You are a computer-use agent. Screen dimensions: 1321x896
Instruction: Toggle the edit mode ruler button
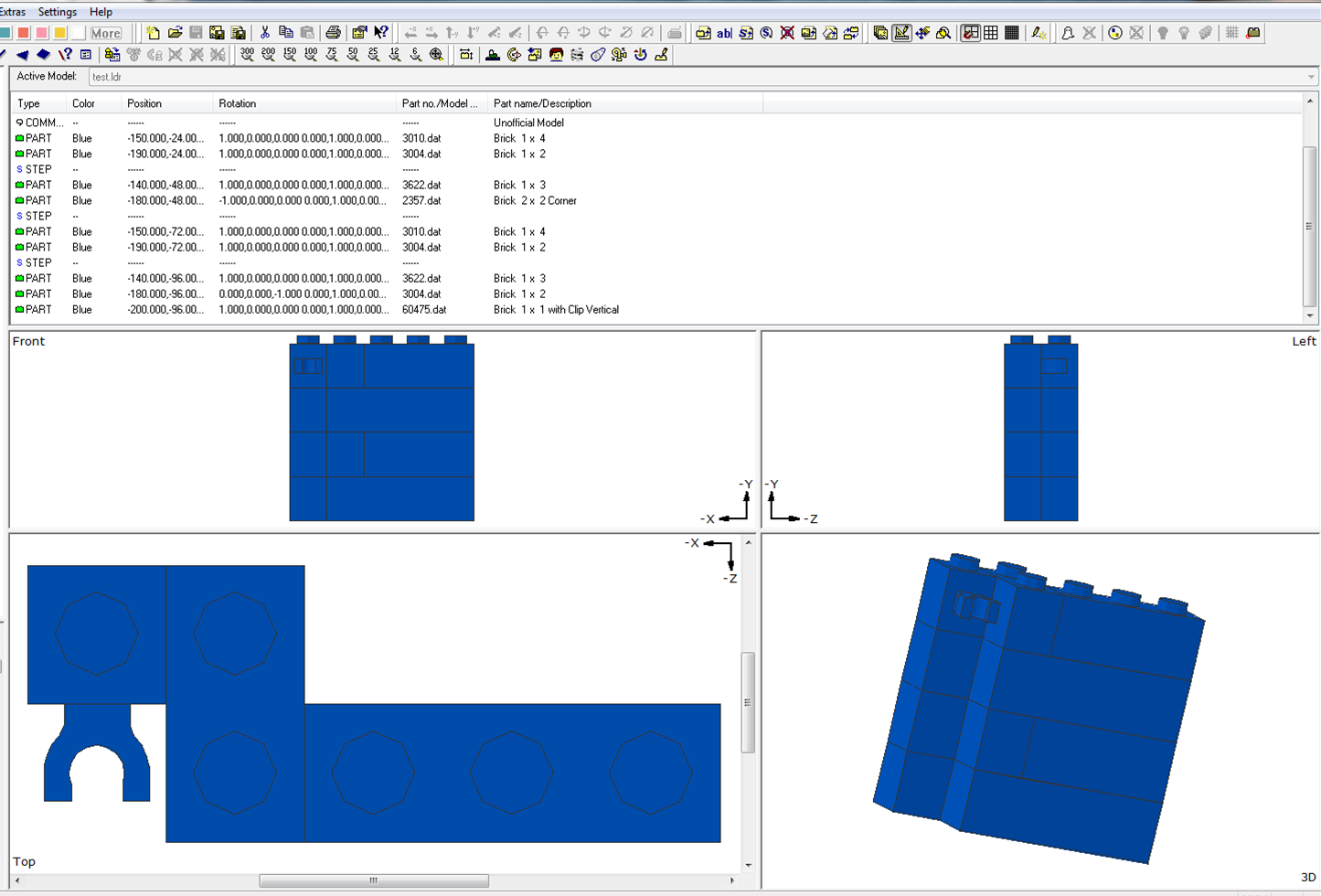click(x=901, y=33)
